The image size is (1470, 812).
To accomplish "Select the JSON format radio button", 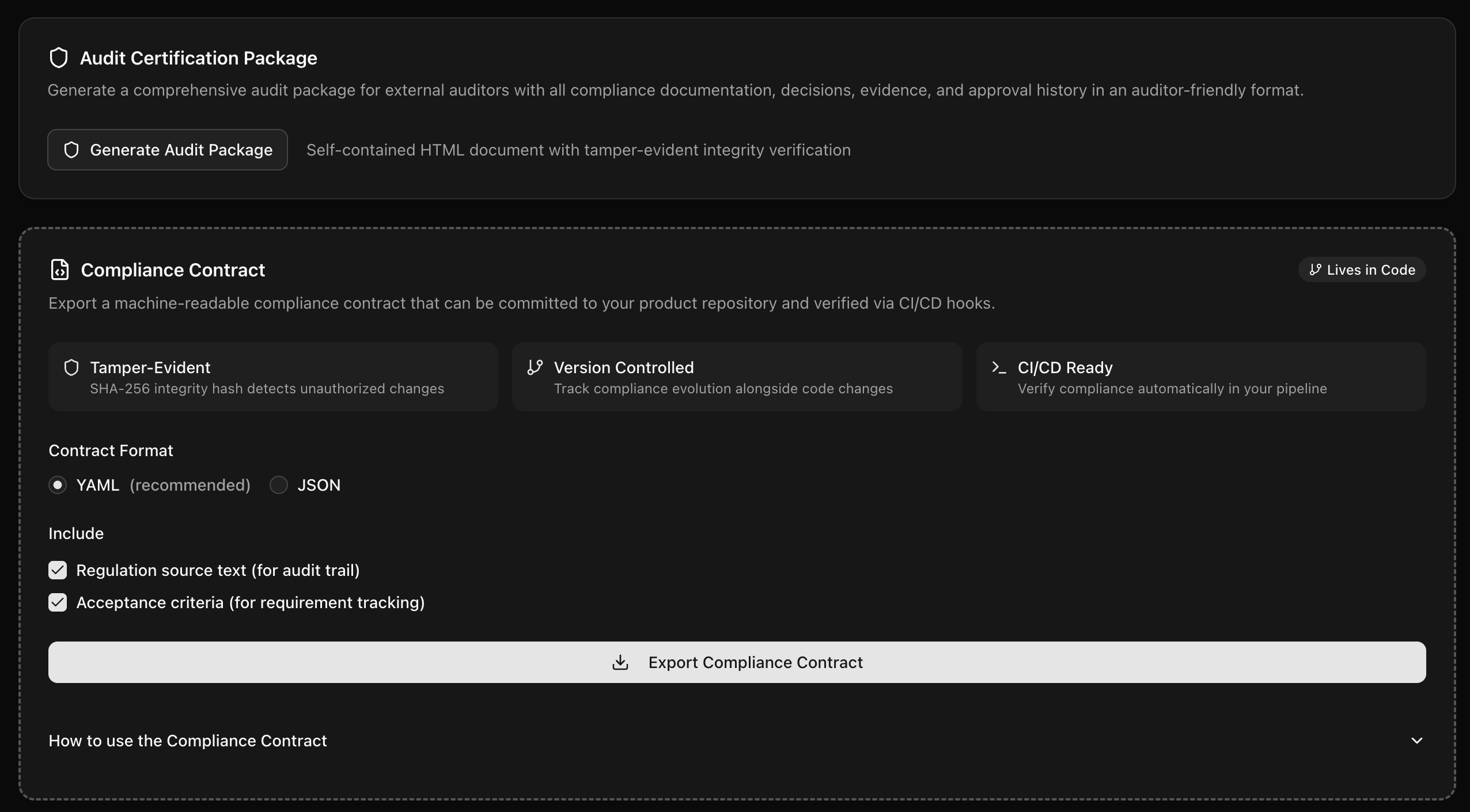I will pos(279,485).
